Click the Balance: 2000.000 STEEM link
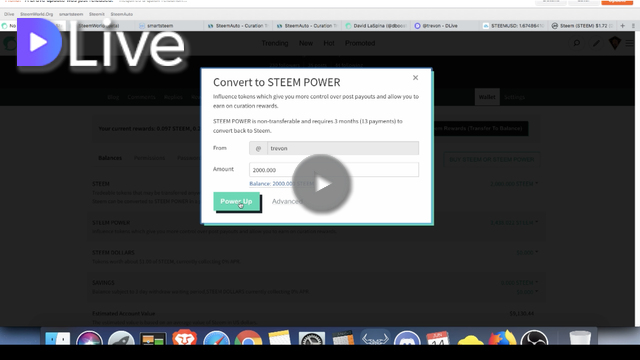The width and height of the screenshot is (640, 360). pyautogui.click(x=282, y=184)
